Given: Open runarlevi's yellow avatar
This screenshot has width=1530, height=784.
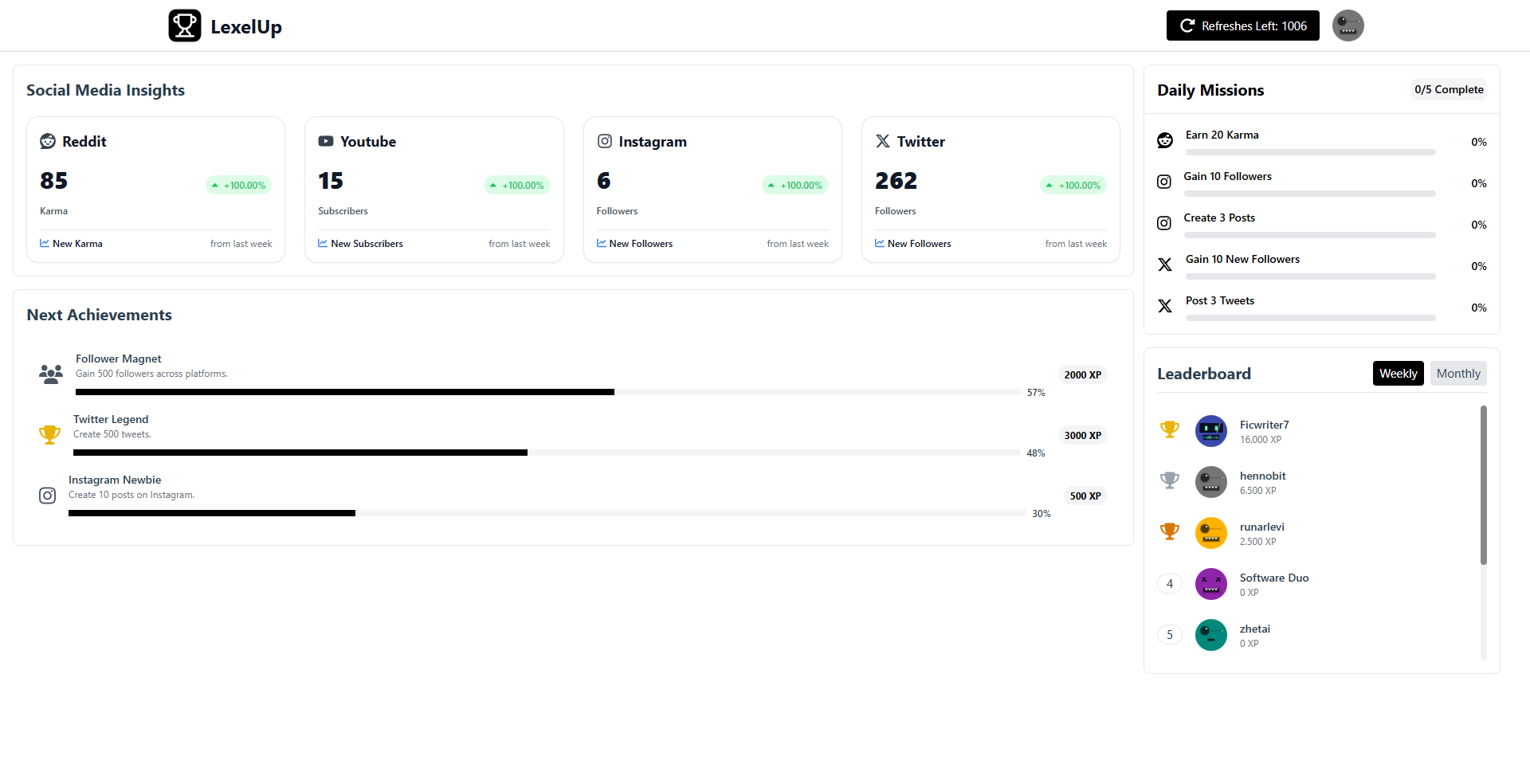Looking at the screenshot, I should click(x=1211, y=533).
